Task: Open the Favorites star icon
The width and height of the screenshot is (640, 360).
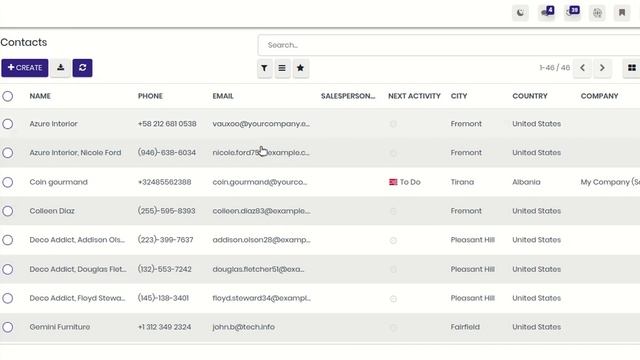Action: (x=300, y=68)
